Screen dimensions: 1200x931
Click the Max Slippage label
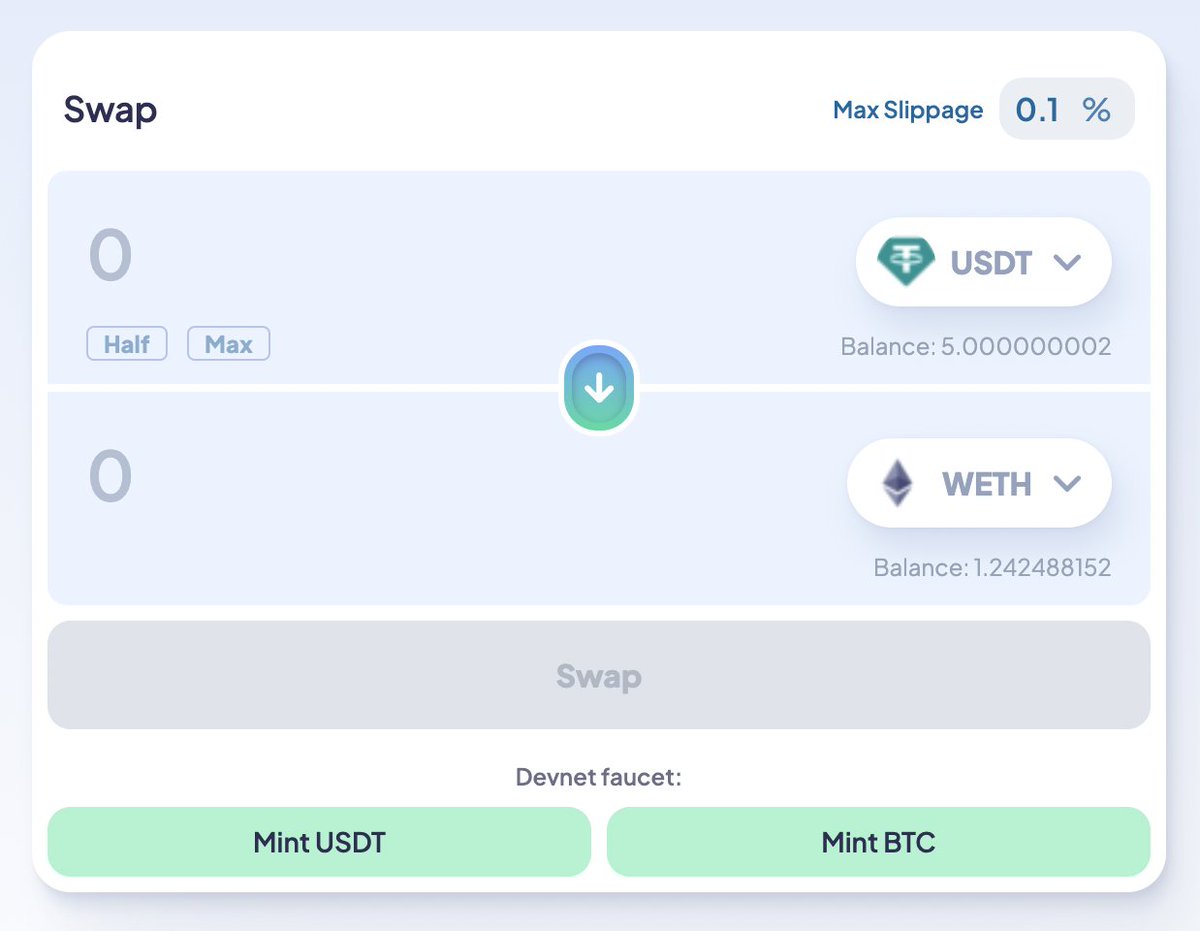(x=908, y=110)
